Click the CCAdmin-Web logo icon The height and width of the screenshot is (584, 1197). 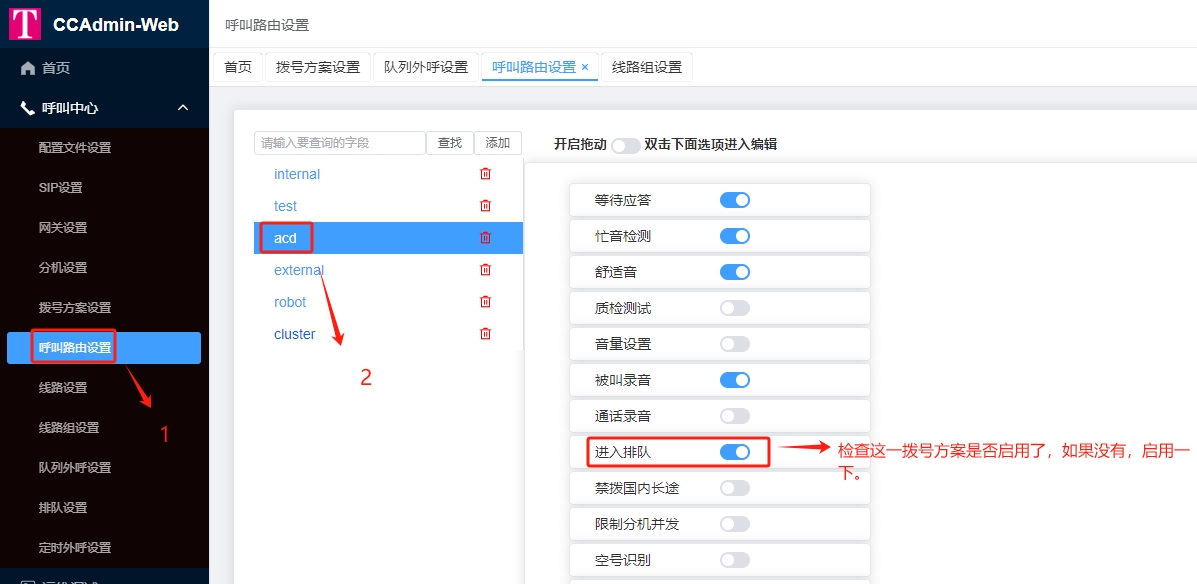(25, 24)
